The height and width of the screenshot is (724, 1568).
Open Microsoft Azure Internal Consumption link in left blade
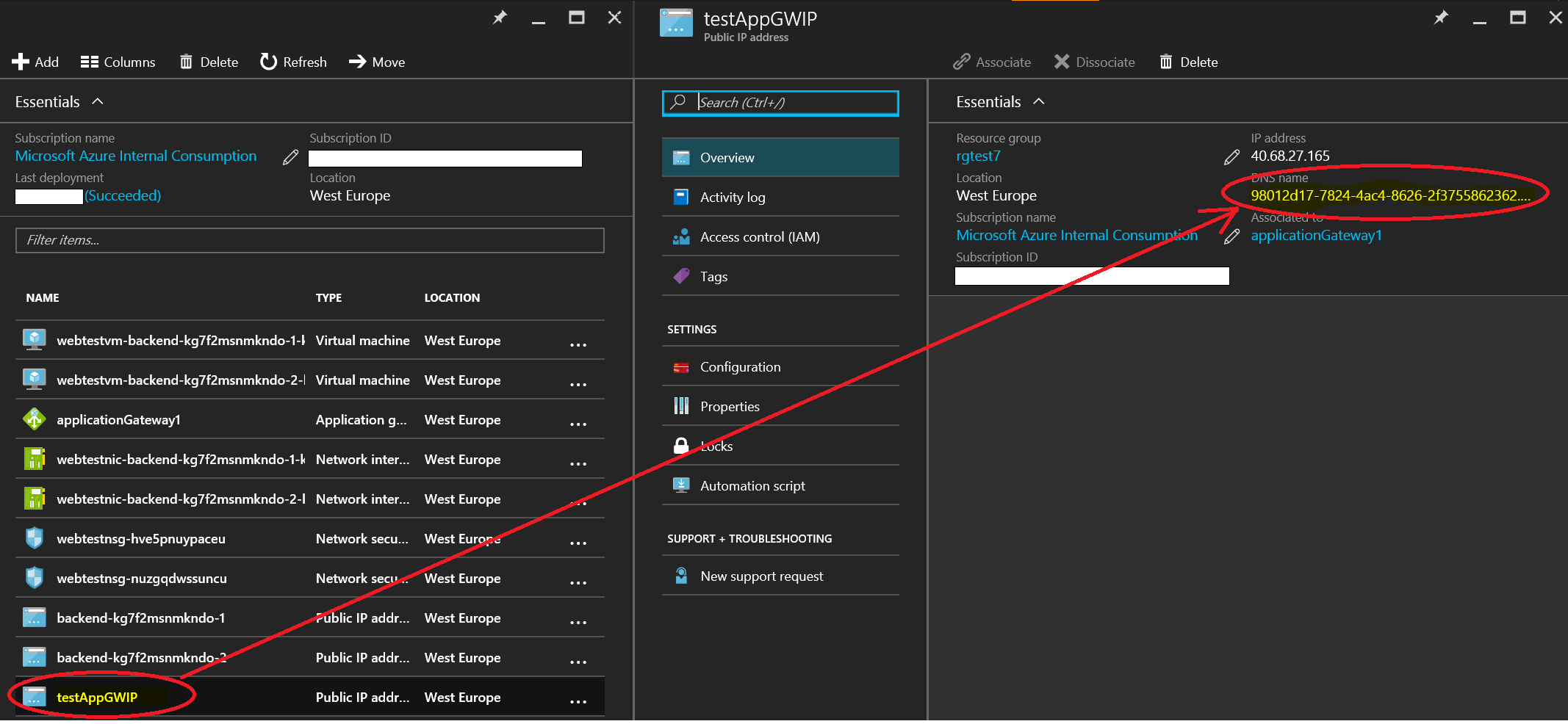tap(136, 156)
